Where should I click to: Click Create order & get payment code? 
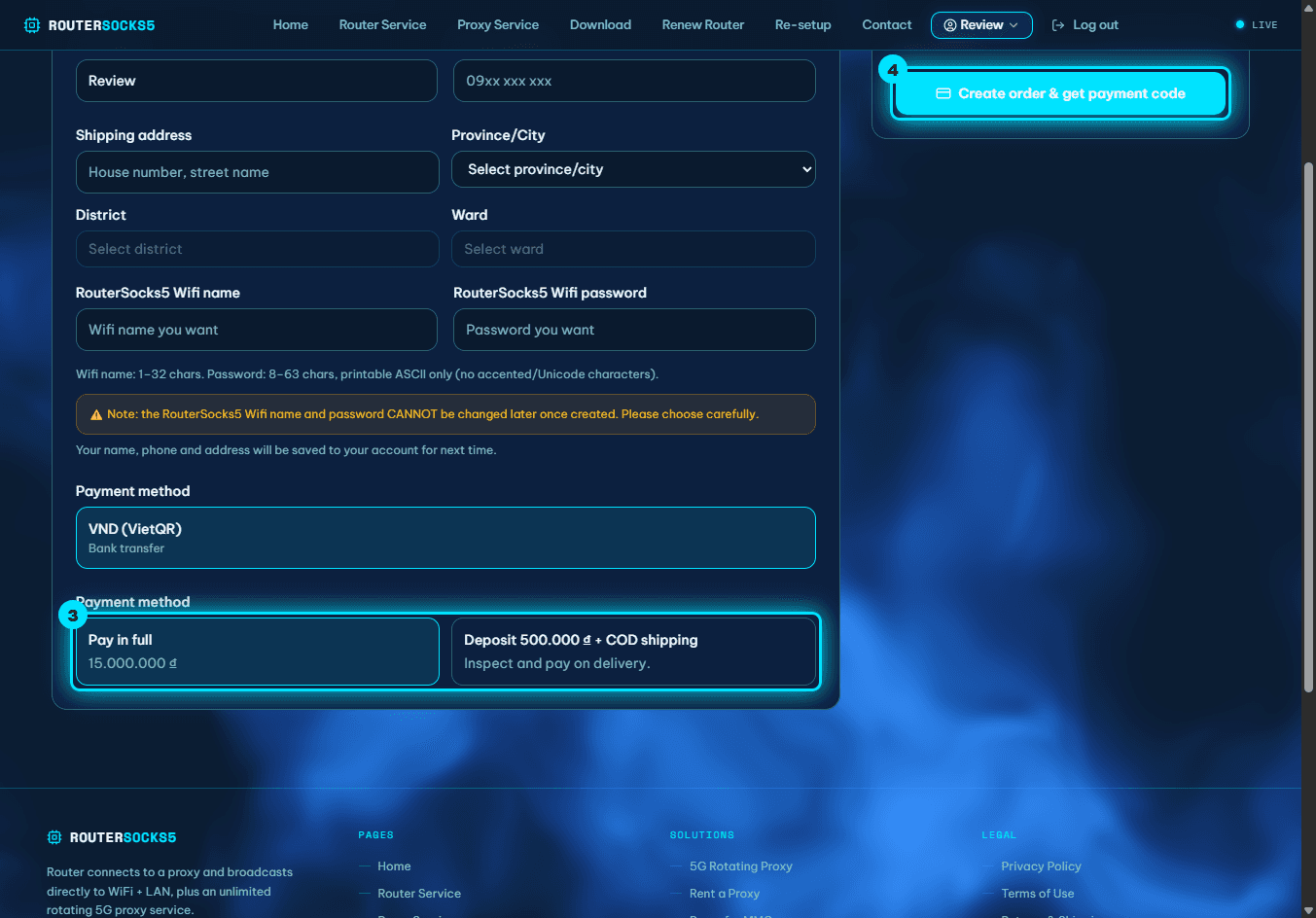(x=1060, y=93)
